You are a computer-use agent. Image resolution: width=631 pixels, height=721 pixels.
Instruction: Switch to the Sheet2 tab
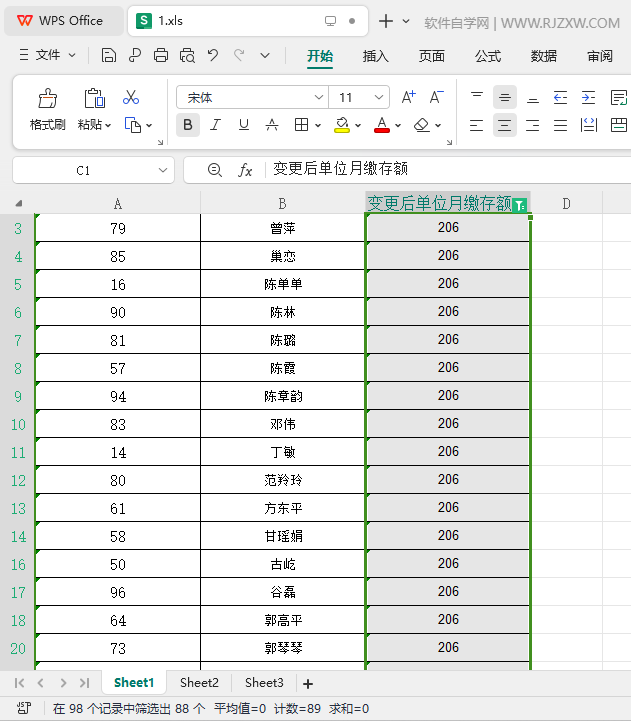pyautogui.click(x=199, y=683)
